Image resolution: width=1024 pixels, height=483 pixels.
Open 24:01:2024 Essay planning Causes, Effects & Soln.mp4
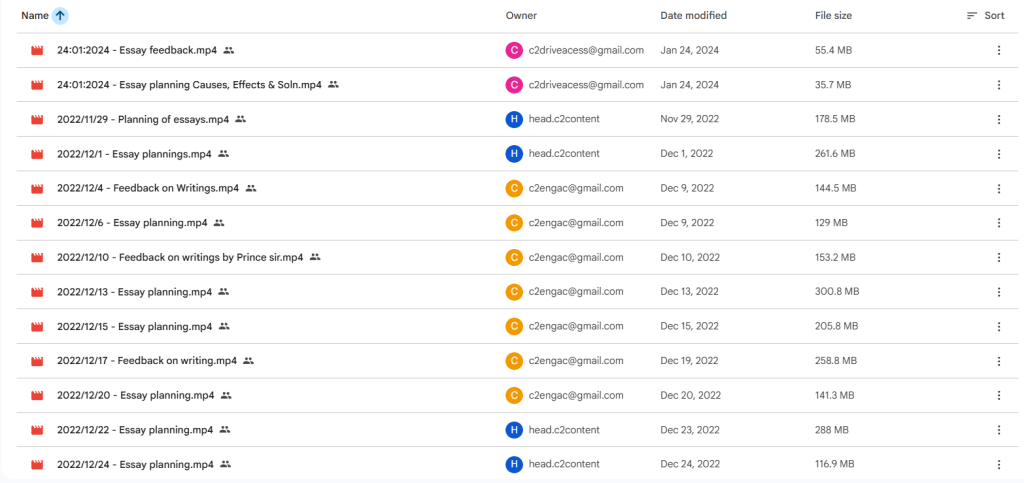(189, 85)
